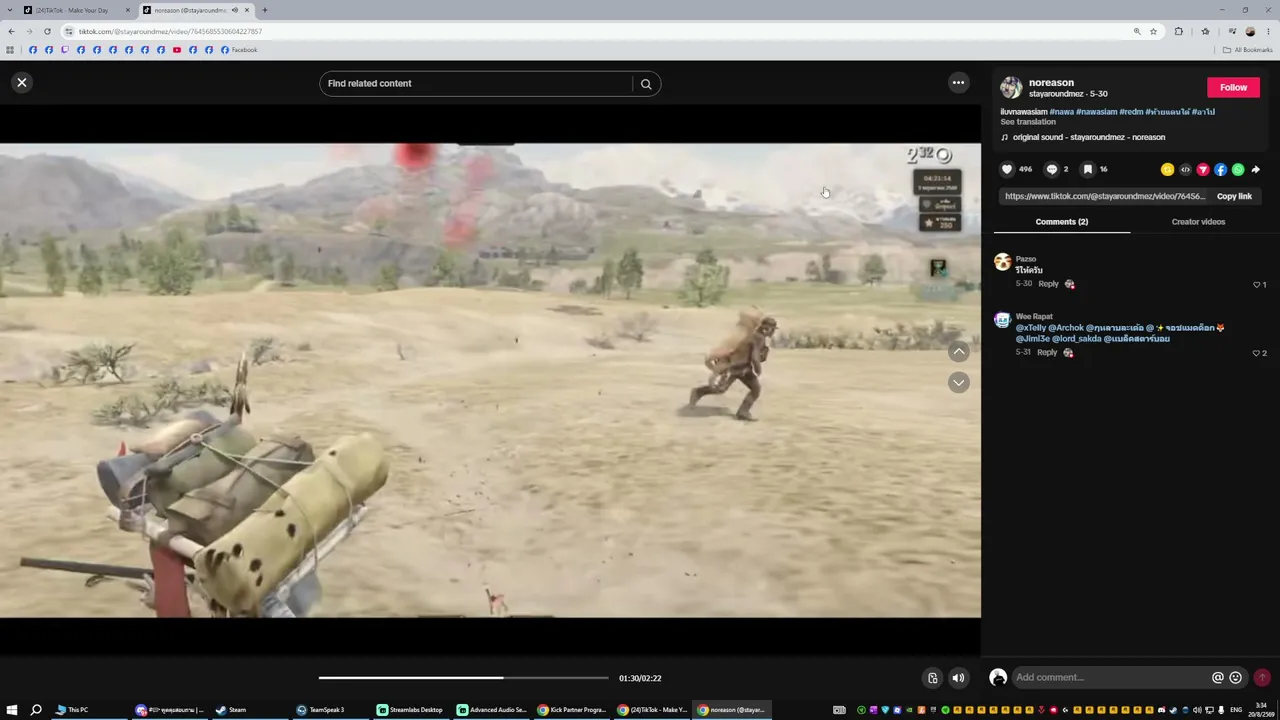
Task: Share the video to WhatsApp
Action: 1238,170
